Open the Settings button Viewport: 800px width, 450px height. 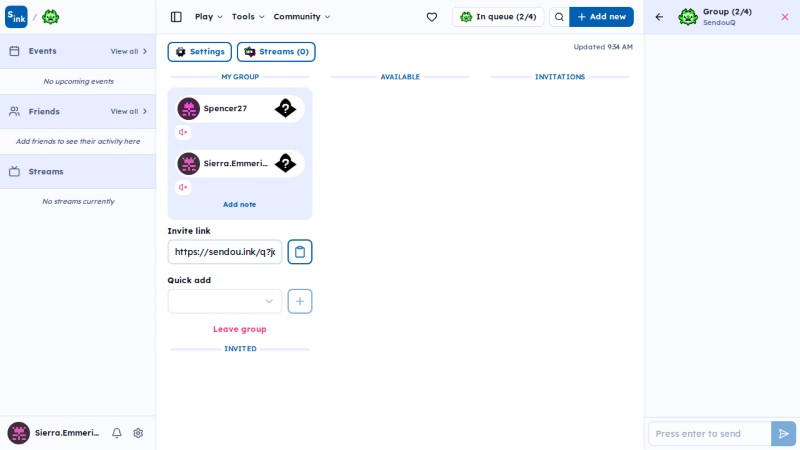pyautogui.click(x=199, y=52)
